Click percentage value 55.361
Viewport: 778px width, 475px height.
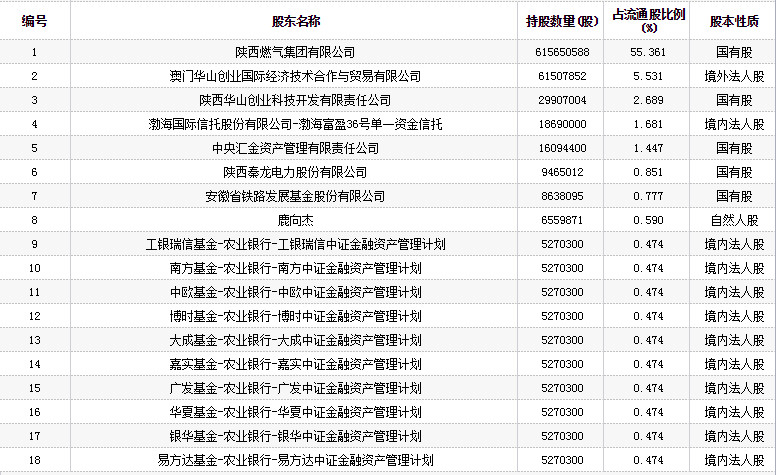(x=648, y=52)
